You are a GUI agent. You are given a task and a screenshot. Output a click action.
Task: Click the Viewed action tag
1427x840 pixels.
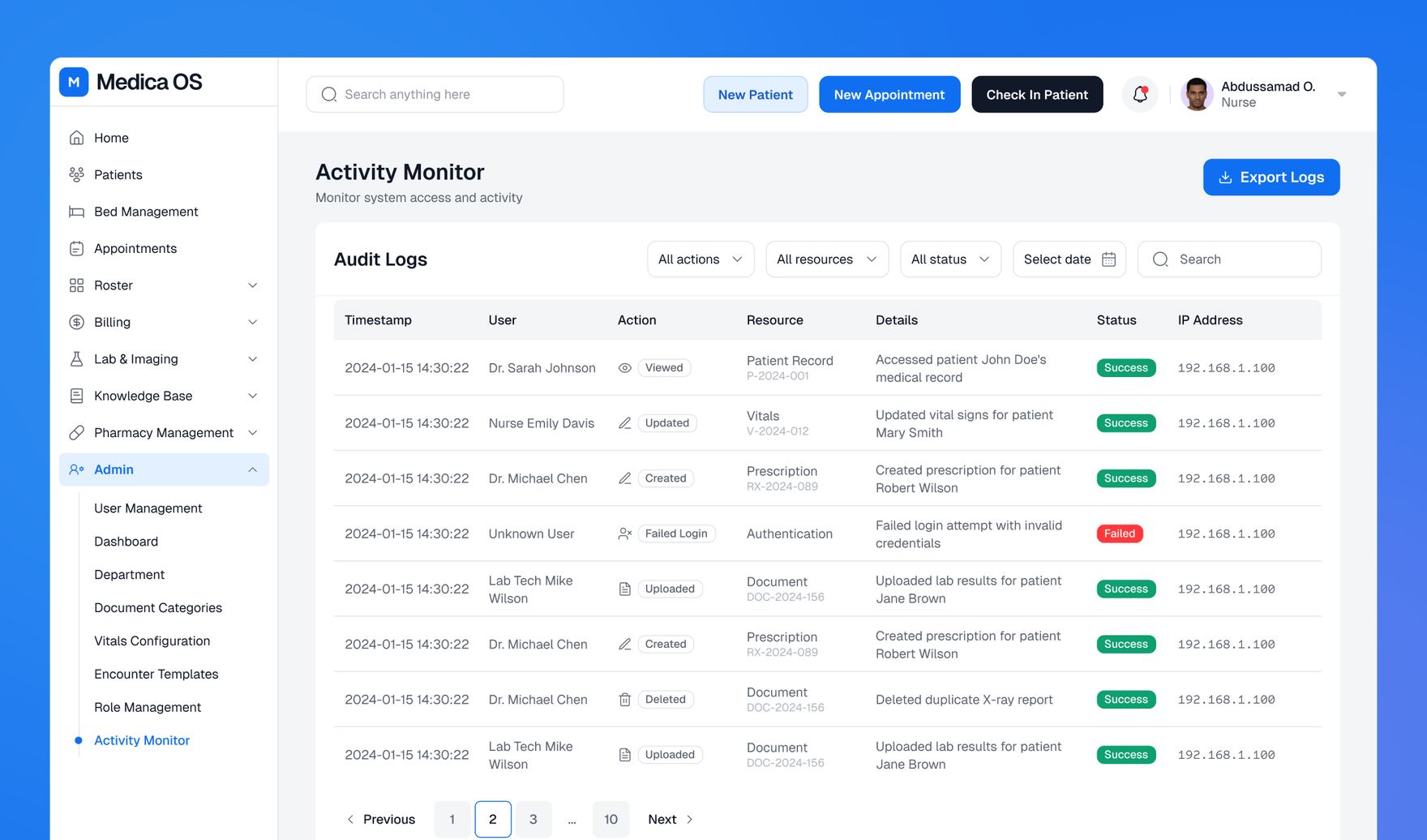tap(664, 368)
